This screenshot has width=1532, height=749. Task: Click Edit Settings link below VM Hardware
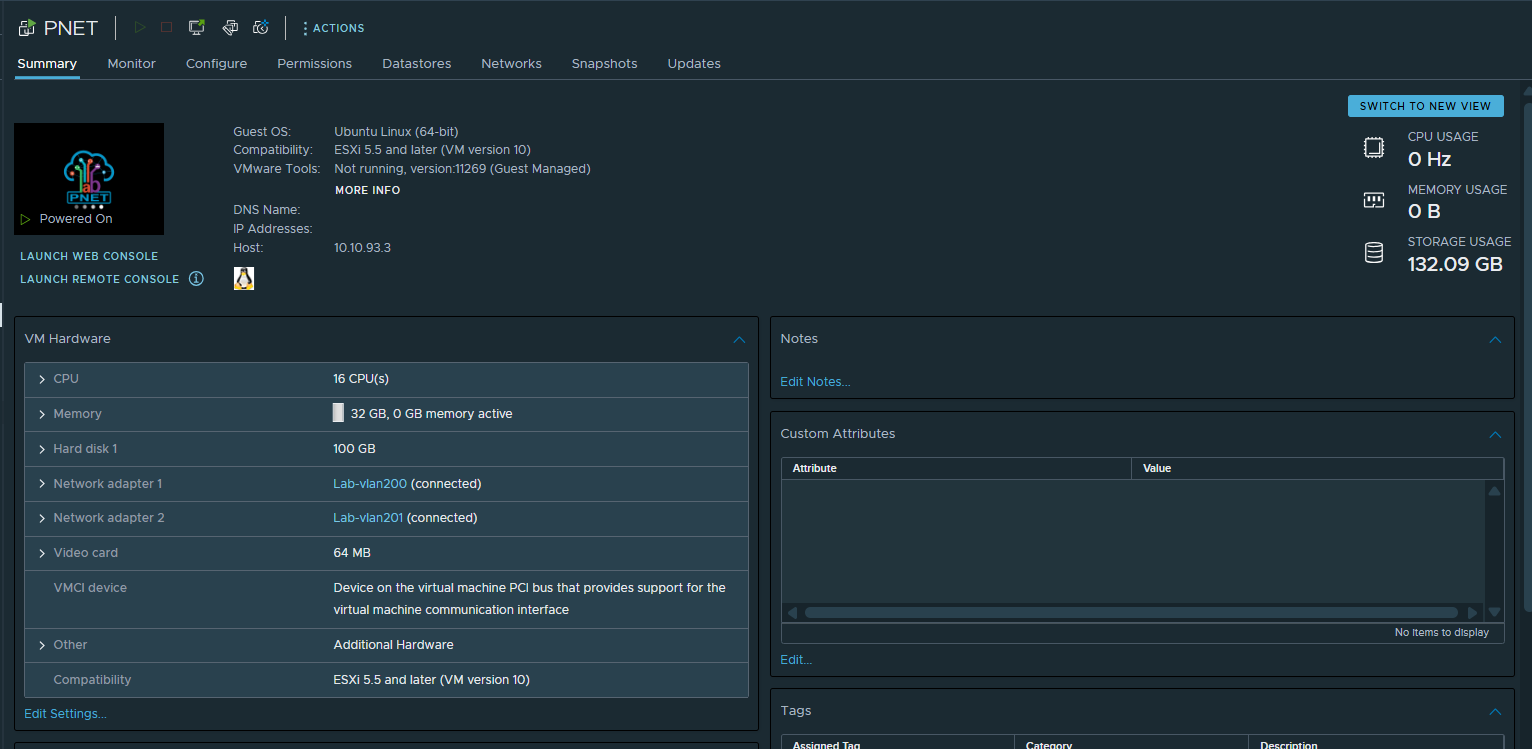65,714
